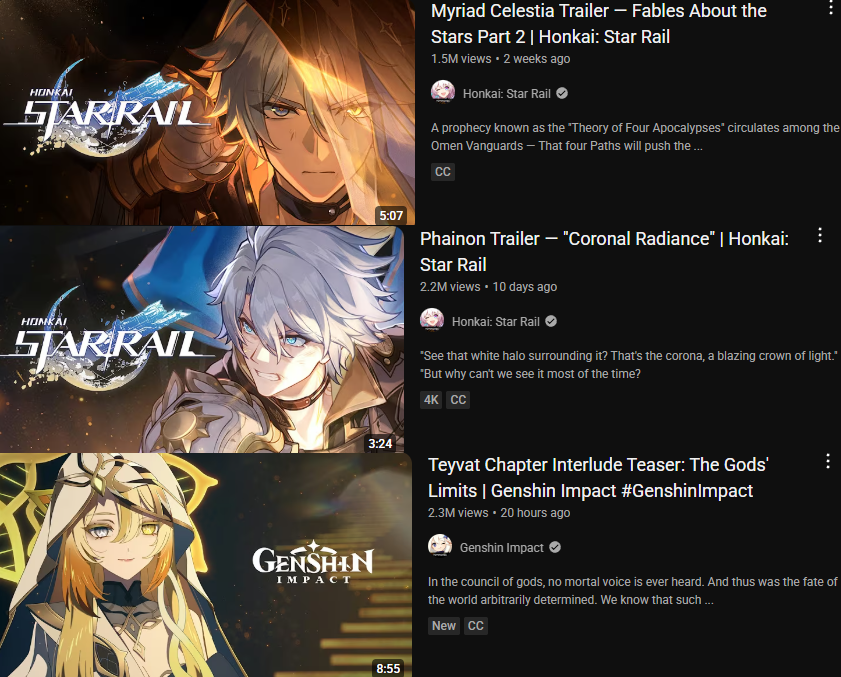Viewport: 841px width, 677px height.
Task: Open the Genshin Impact channel name link
Action: tap(501, 548)
